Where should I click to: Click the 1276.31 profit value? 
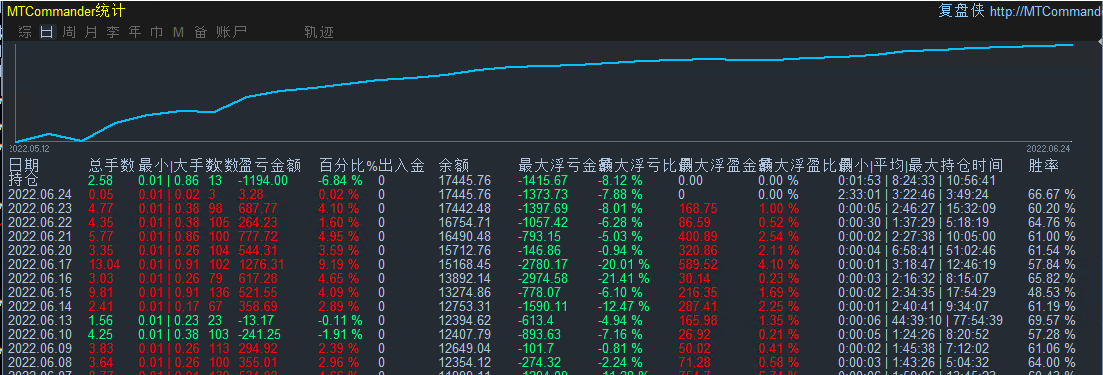[x=262, y=265]
